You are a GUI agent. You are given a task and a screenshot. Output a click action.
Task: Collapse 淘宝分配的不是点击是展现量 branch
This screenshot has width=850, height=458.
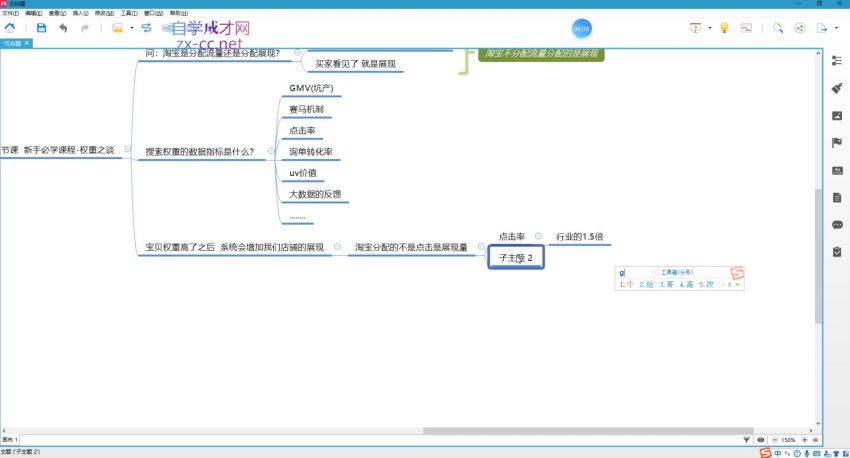pyautogui.click(x=481, y=247)
